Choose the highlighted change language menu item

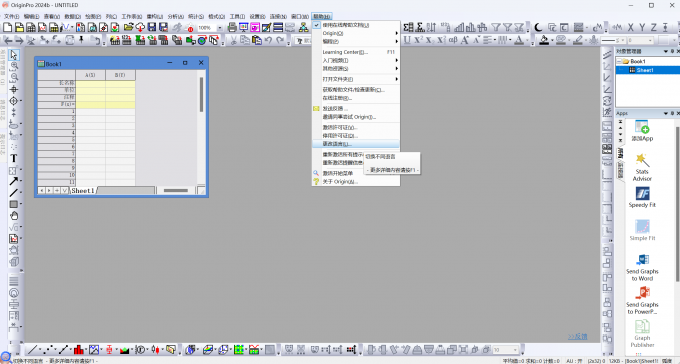(x=356, y=144)
